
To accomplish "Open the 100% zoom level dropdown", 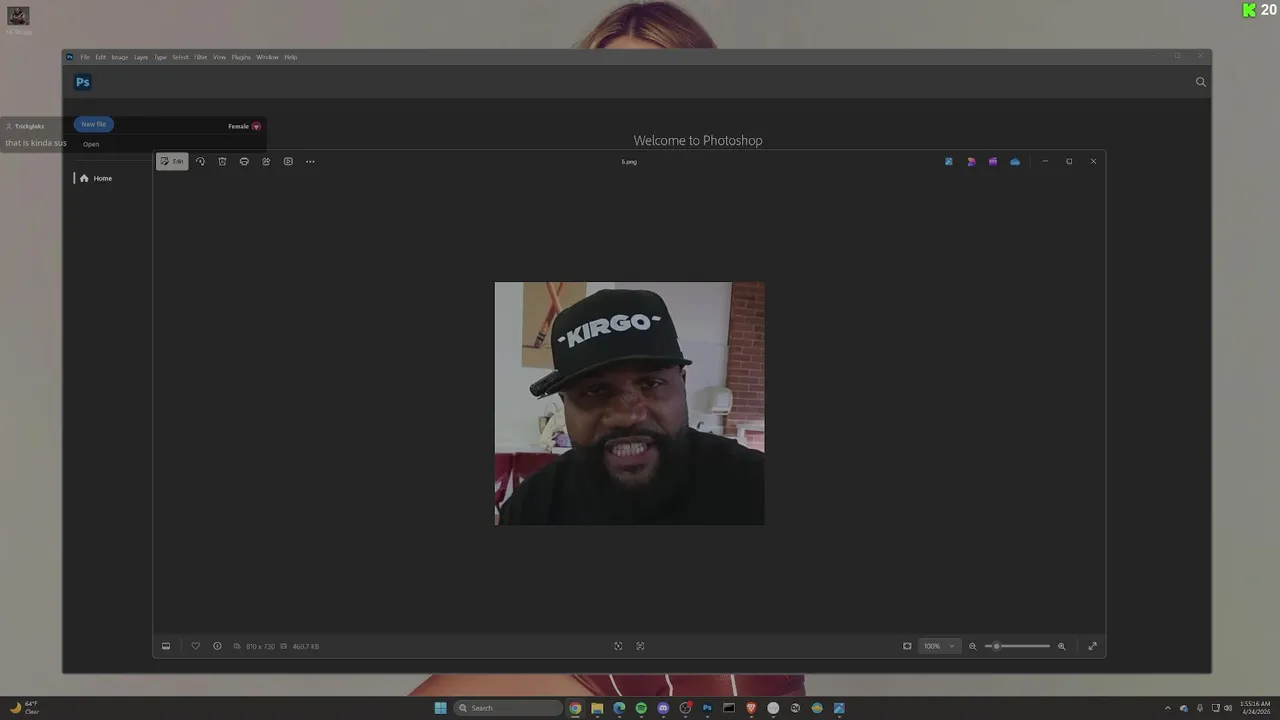I will (x=939, y=646).
